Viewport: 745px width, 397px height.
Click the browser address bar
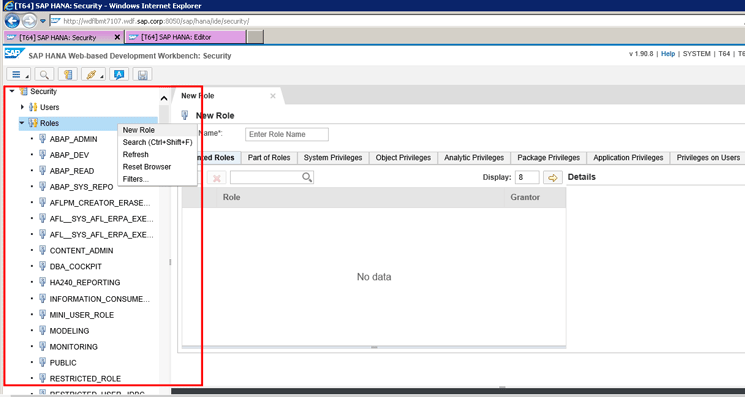(x=397, y=21)
